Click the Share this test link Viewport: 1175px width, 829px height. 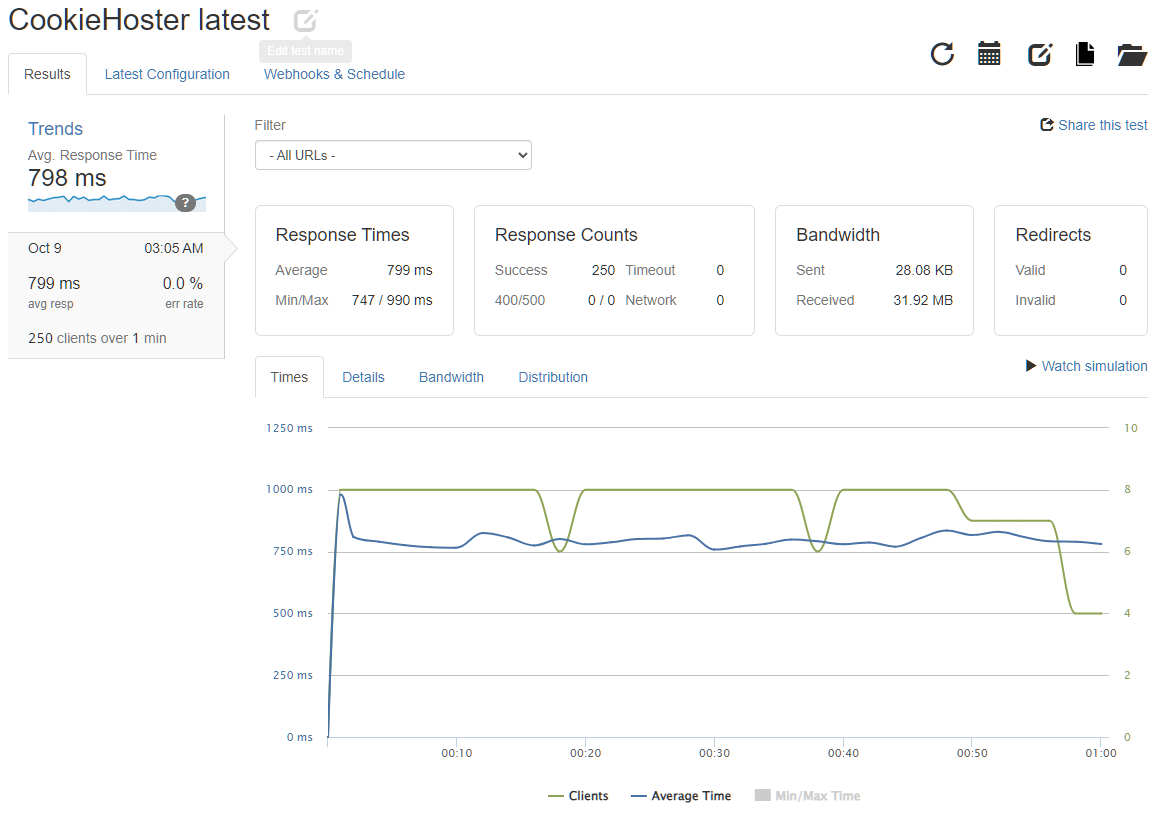point(1094,125)
